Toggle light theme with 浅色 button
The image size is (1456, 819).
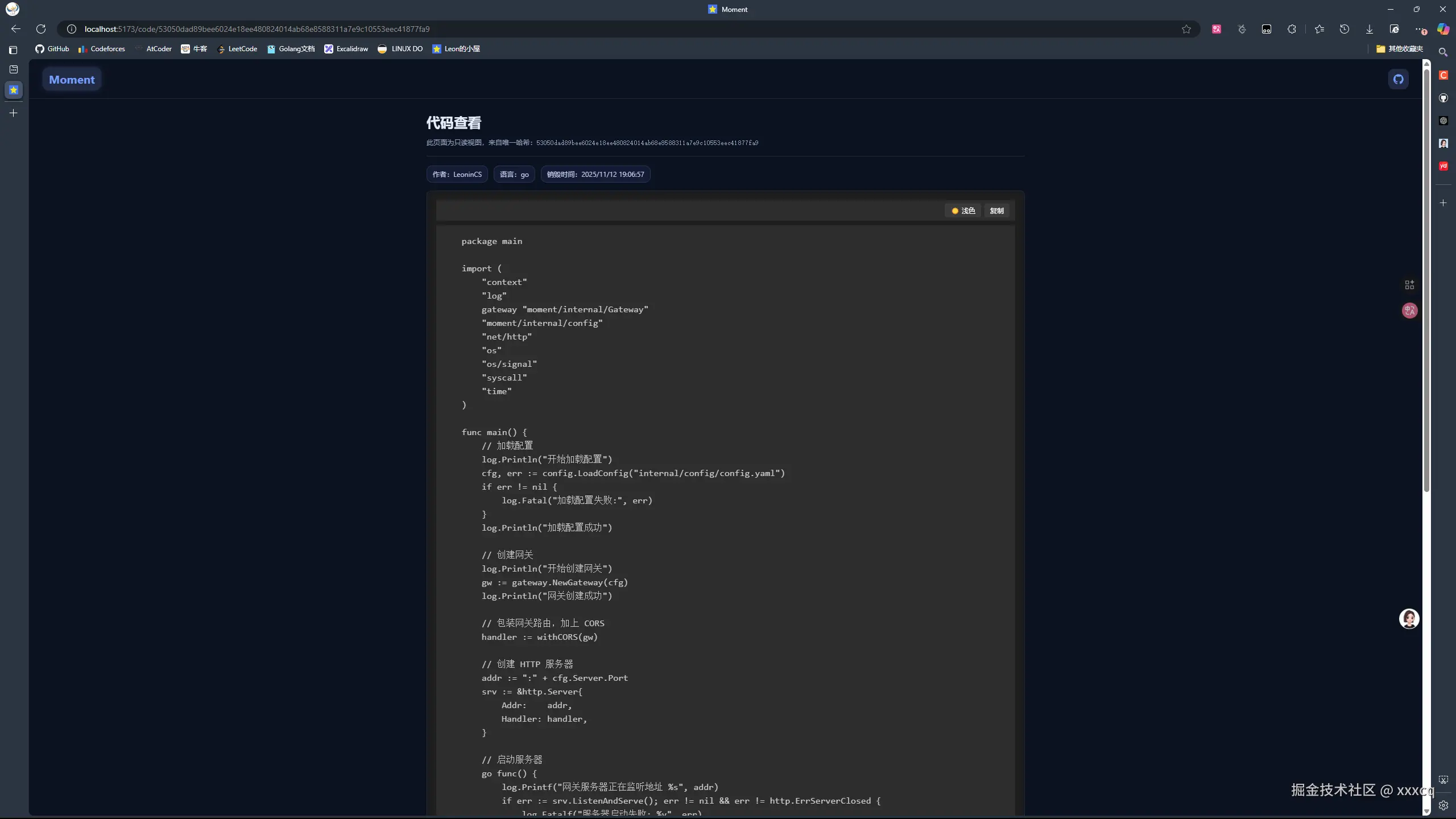963,211
